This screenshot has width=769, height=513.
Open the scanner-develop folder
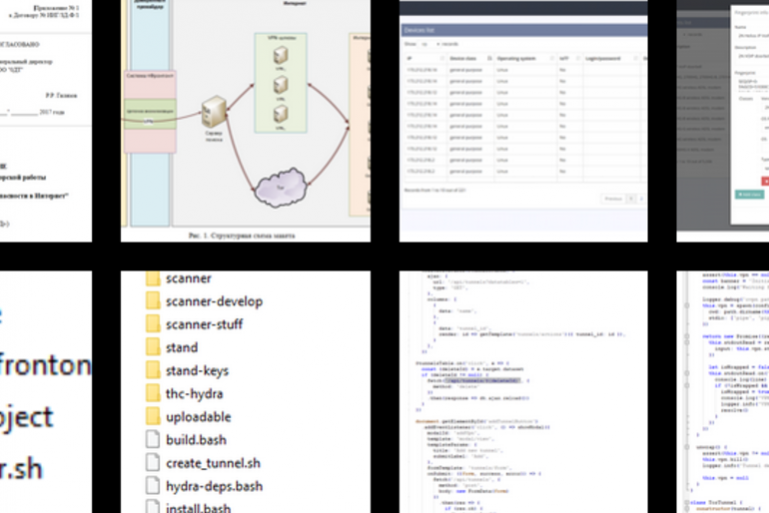pyautogui.click(x=214, y=301)
